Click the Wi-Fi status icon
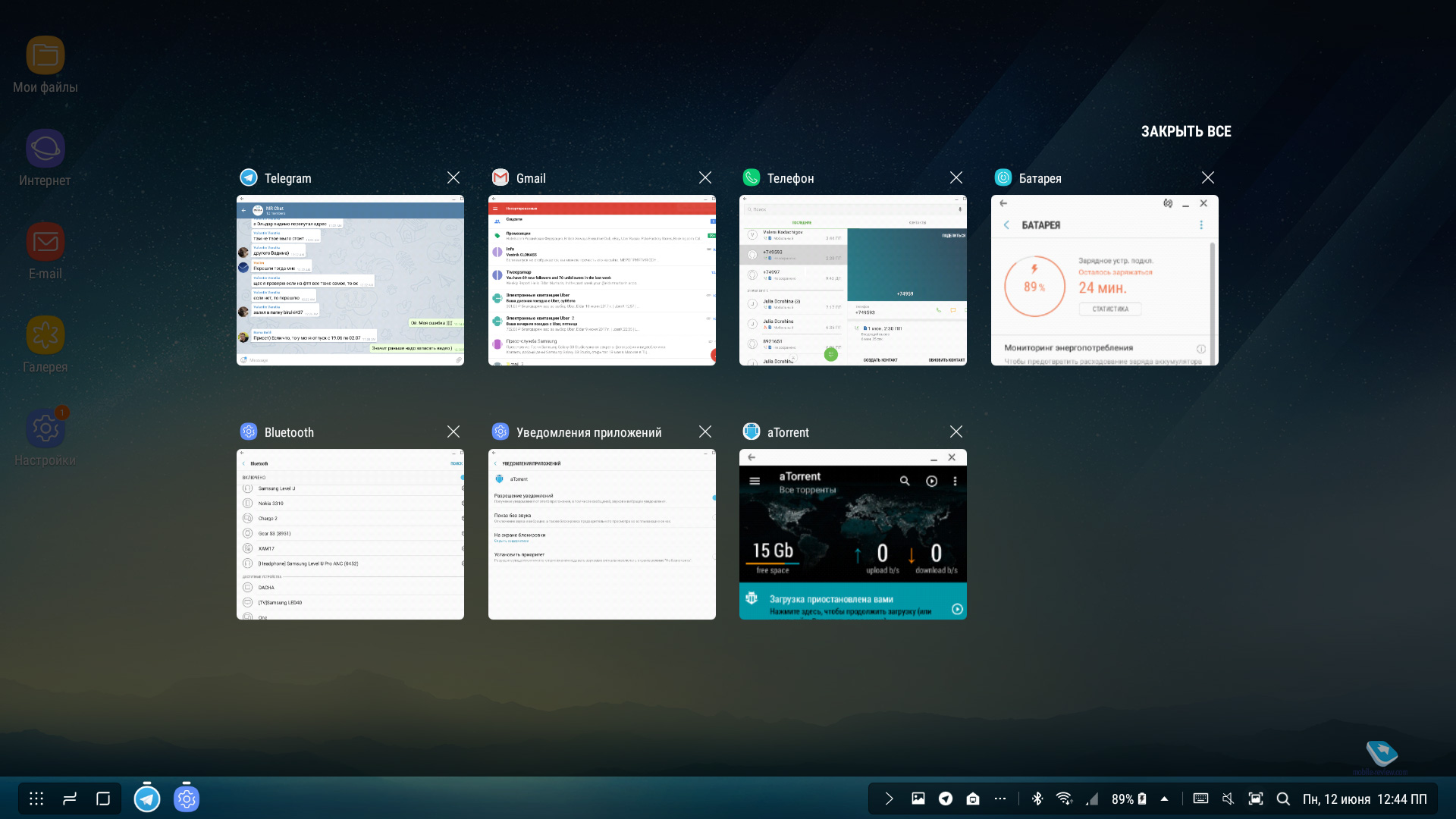Viewport: 1456px width, 819px height. click(x=1064, y=799)
